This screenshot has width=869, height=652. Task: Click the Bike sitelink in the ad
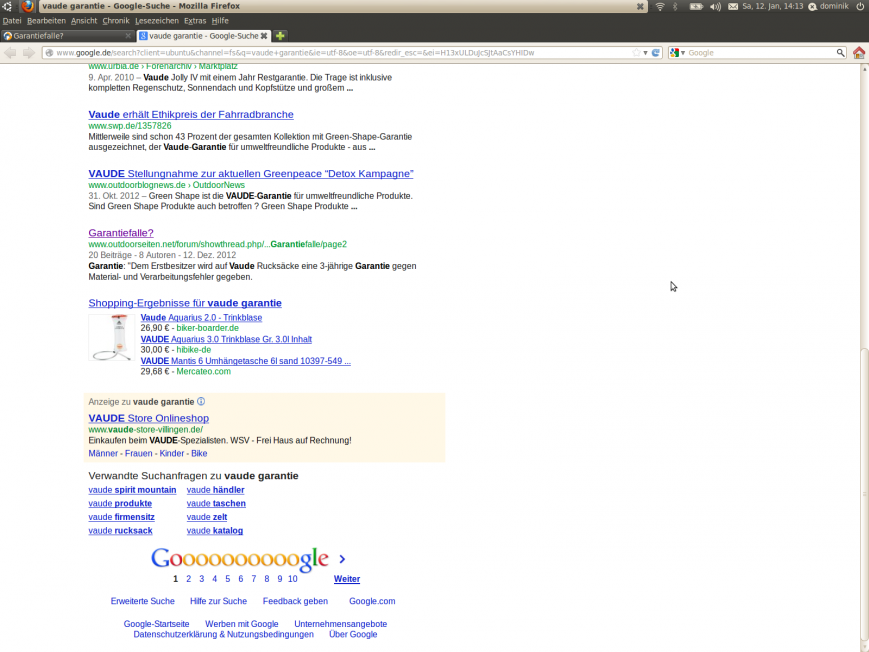[x=199, y=454]
